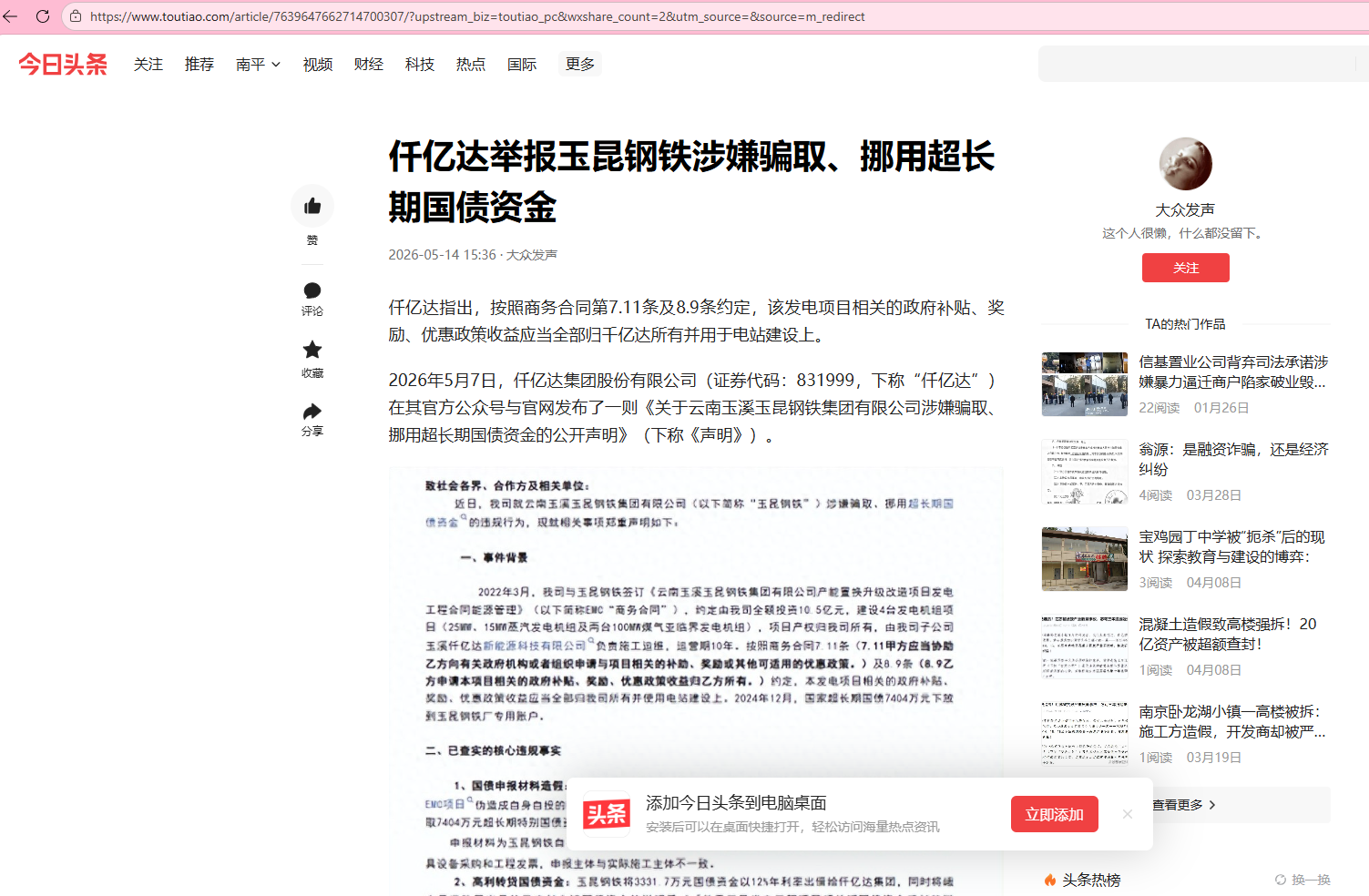
Task: Open the 今日头条 logo homepage
Action: [x=63, y=65]
